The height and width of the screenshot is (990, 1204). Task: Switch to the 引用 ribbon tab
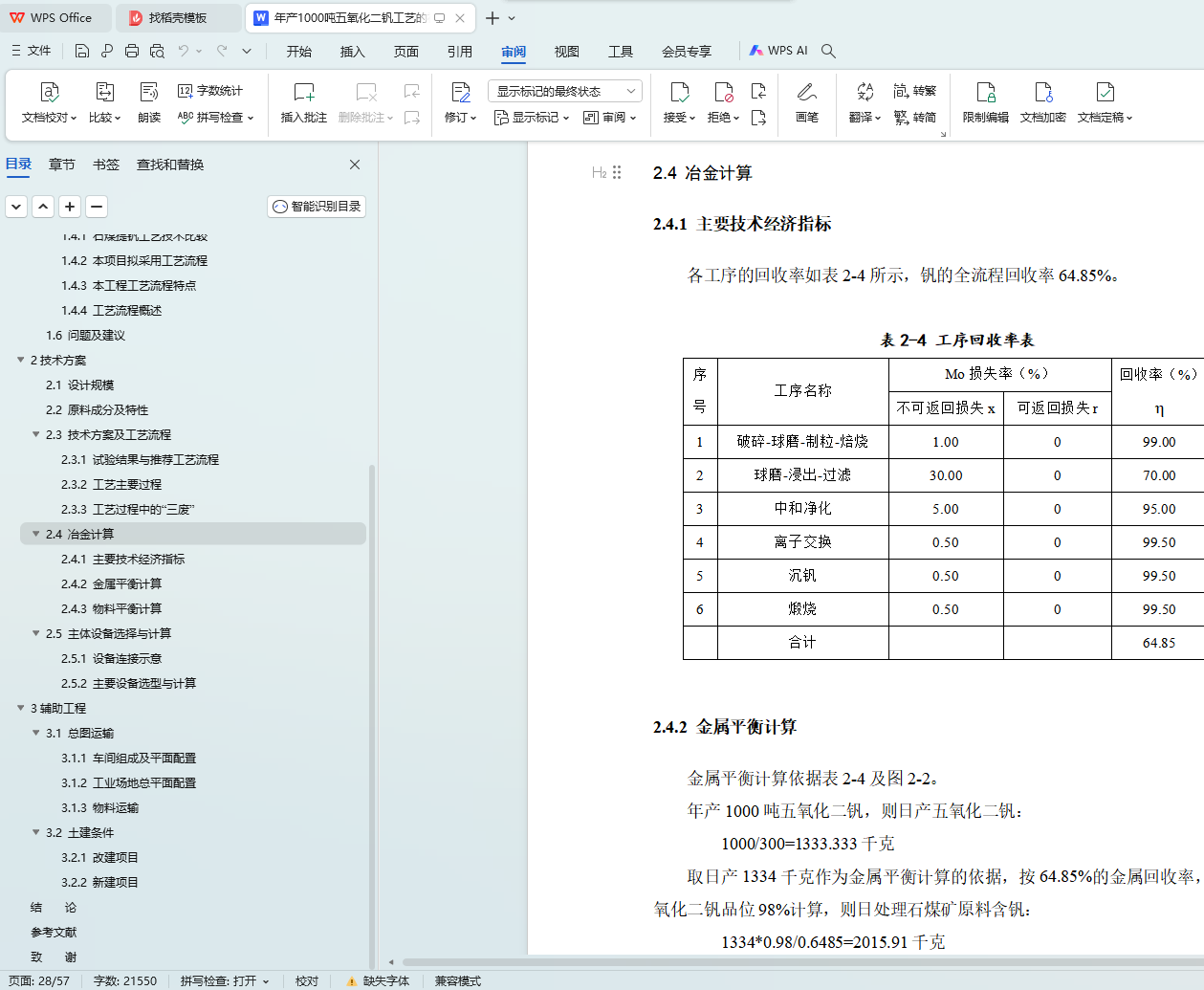460,52
